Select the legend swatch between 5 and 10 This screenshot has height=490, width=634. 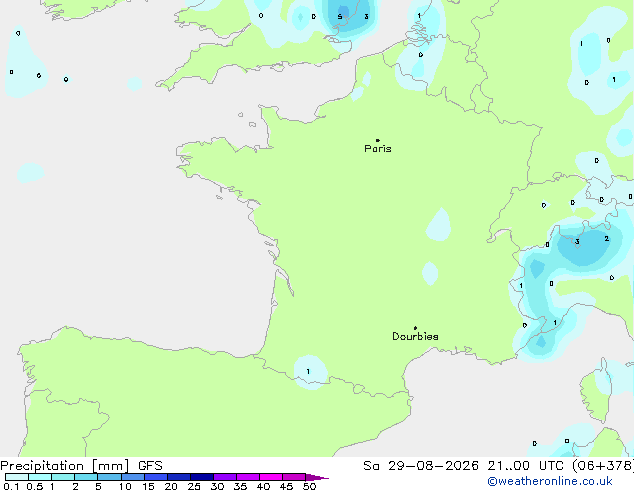point(109,477)
